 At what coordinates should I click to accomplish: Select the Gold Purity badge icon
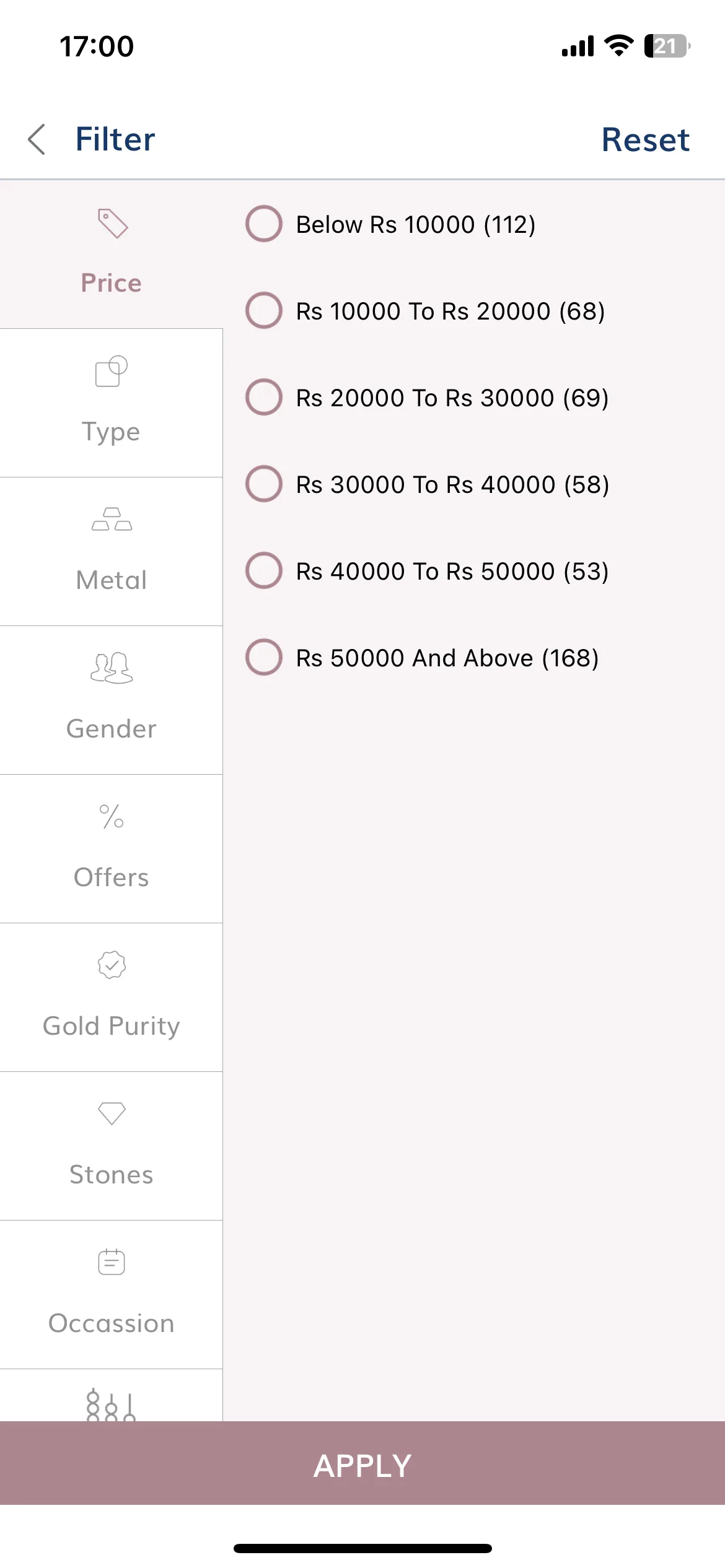[112, 965]
